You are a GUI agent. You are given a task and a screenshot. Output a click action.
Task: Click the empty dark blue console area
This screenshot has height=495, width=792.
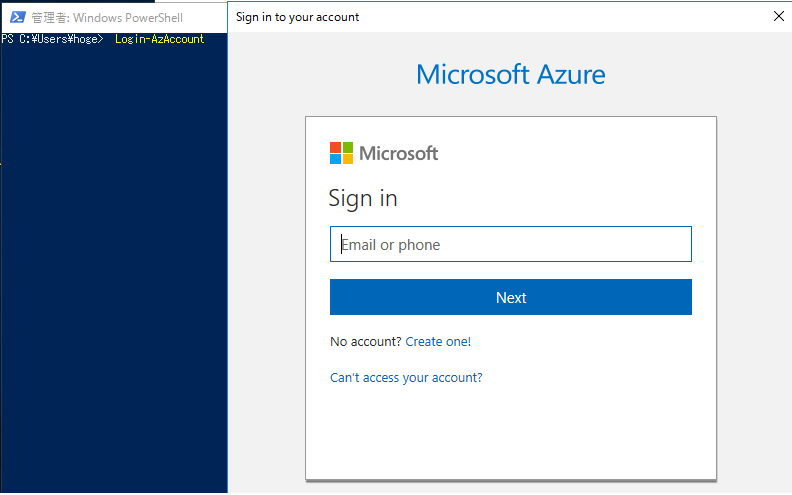pyautogui.click(x=114, y=268)
